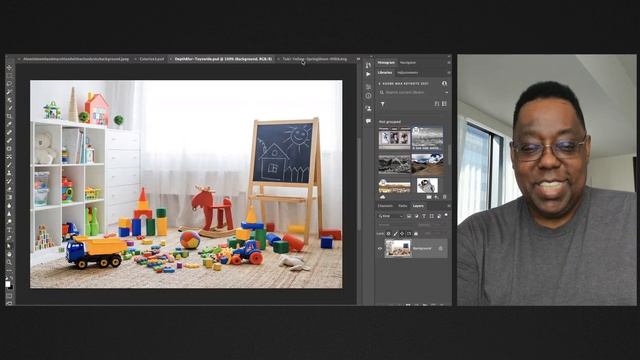Switch to the Channels tab
Screen dimensions: 640x360
click(385, 206)
